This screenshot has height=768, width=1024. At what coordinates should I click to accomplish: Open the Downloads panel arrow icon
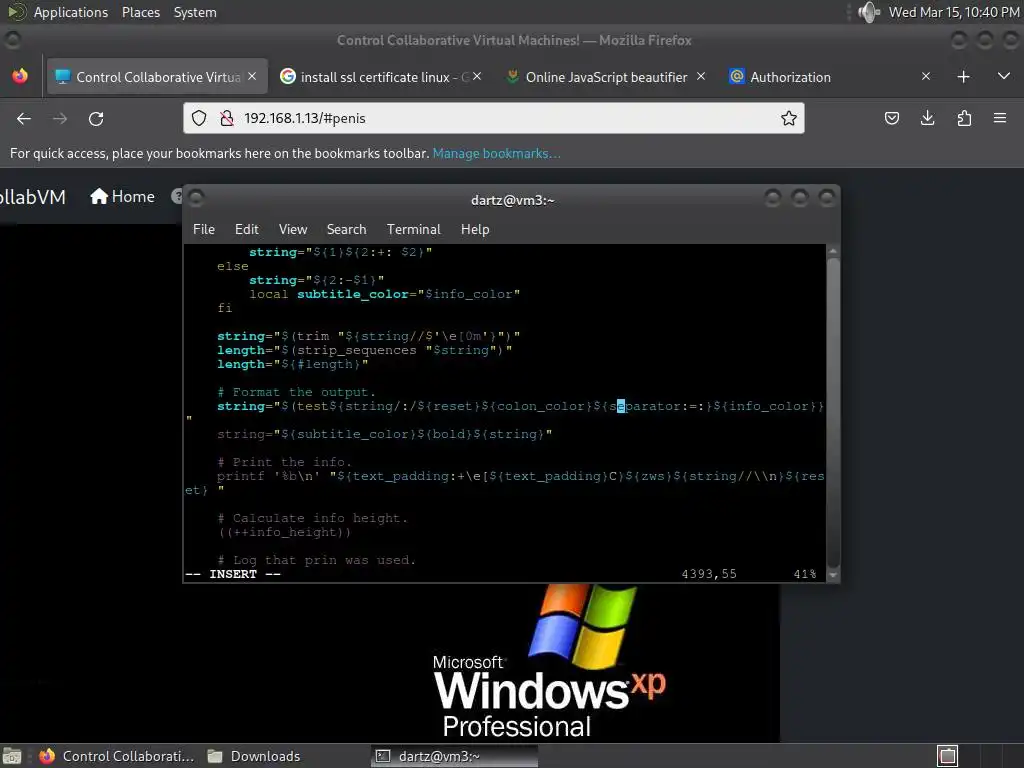click(x=927, y=118)
